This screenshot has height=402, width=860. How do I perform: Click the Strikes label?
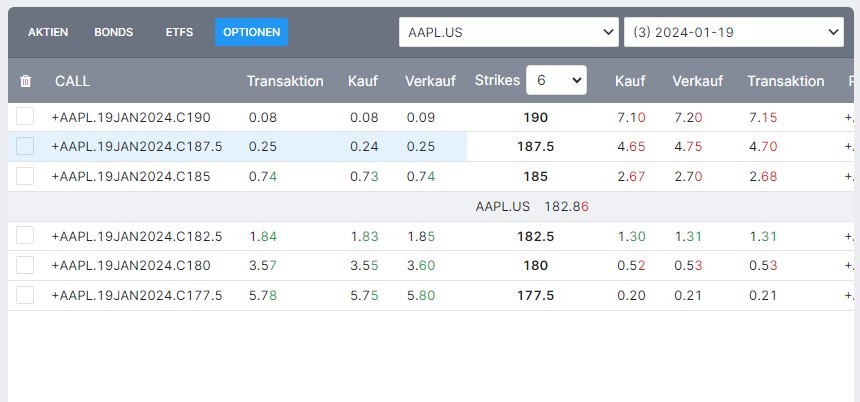[x=497, y=80]
